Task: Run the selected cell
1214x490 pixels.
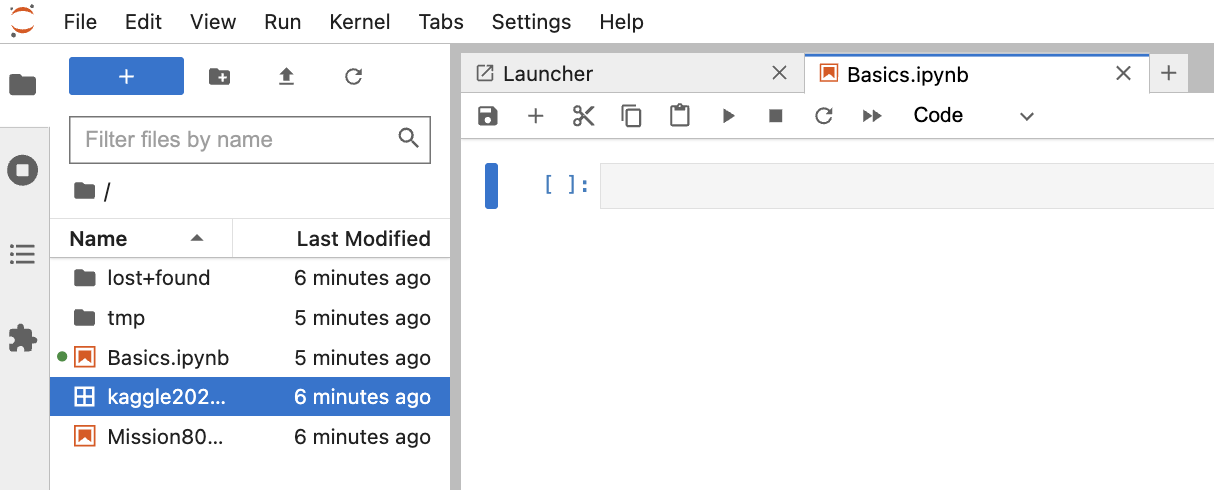Action: pos(728,116)
